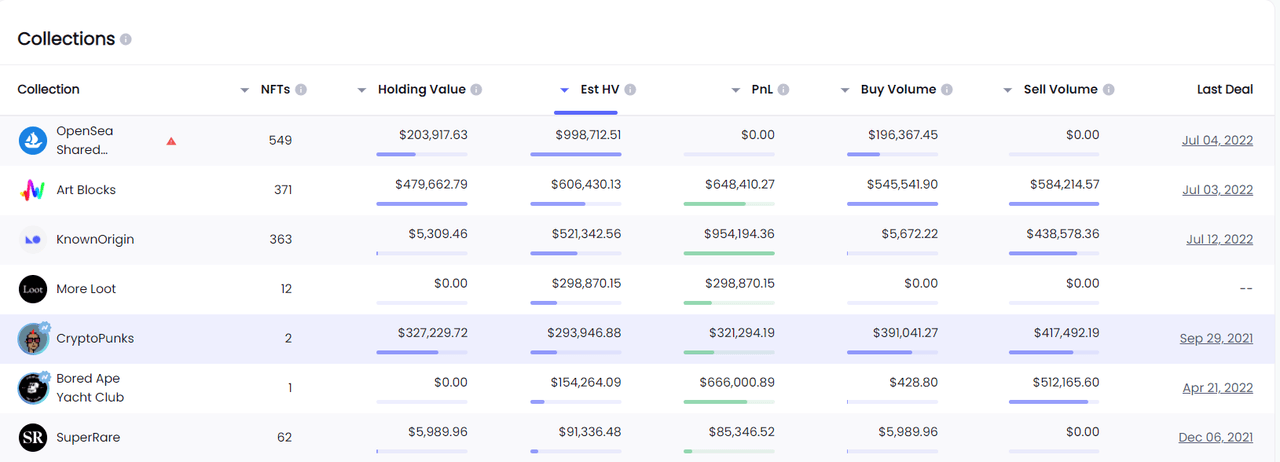This screenshot has height=462, width=1280.
Task: Click the Collection column header
Action: coord(48,89)
